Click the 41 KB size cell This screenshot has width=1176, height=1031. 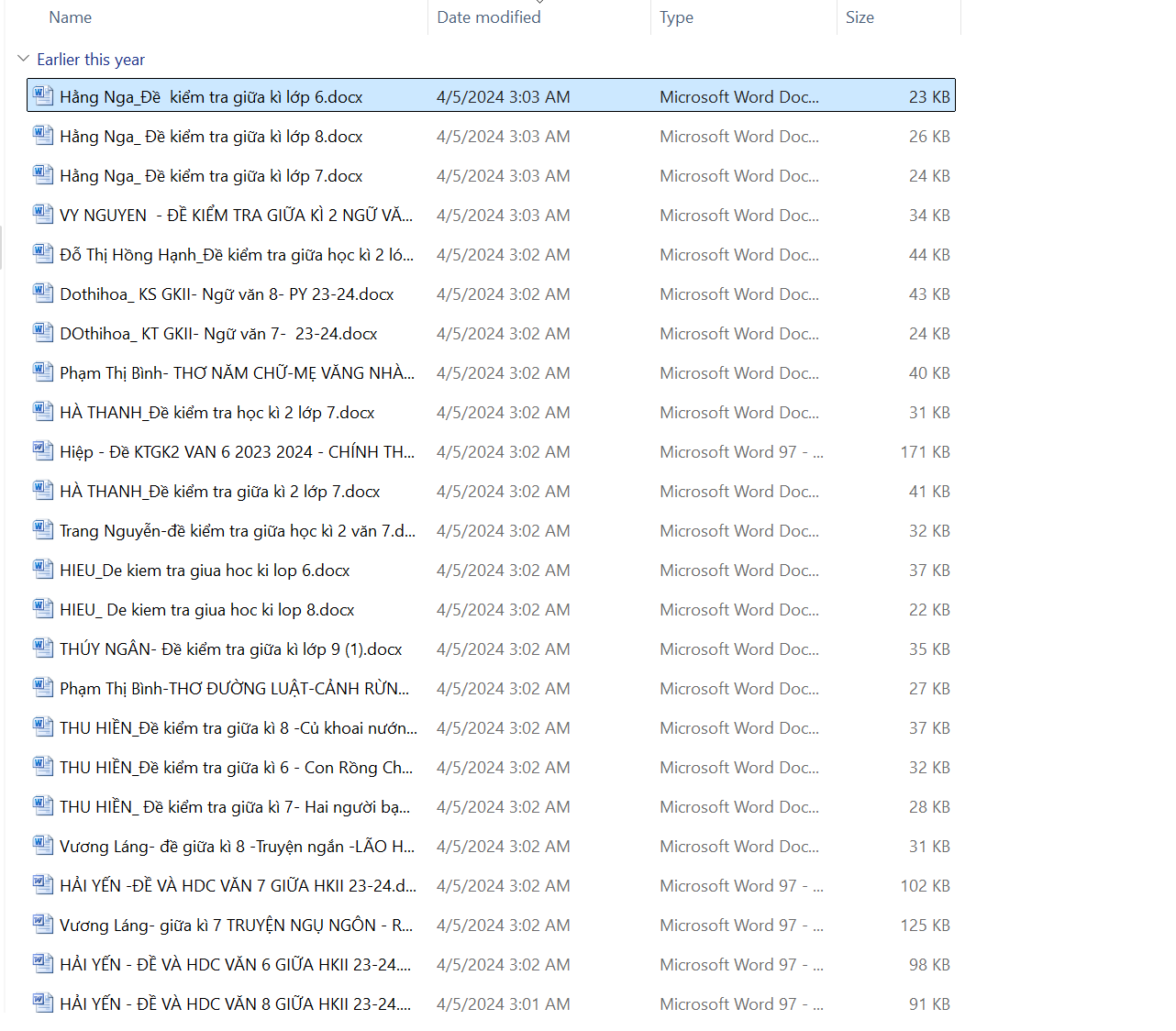[x=929, y=492]
